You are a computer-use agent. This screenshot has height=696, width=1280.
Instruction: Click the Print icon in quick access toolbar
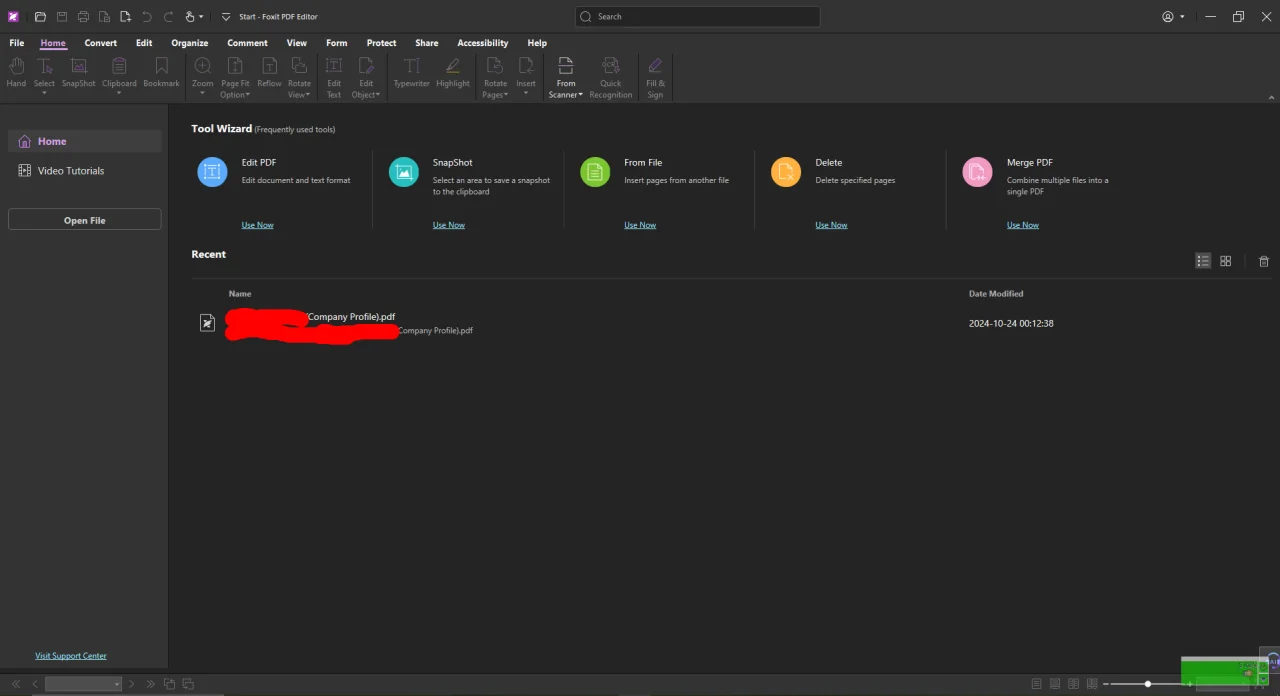coord(83,17)
